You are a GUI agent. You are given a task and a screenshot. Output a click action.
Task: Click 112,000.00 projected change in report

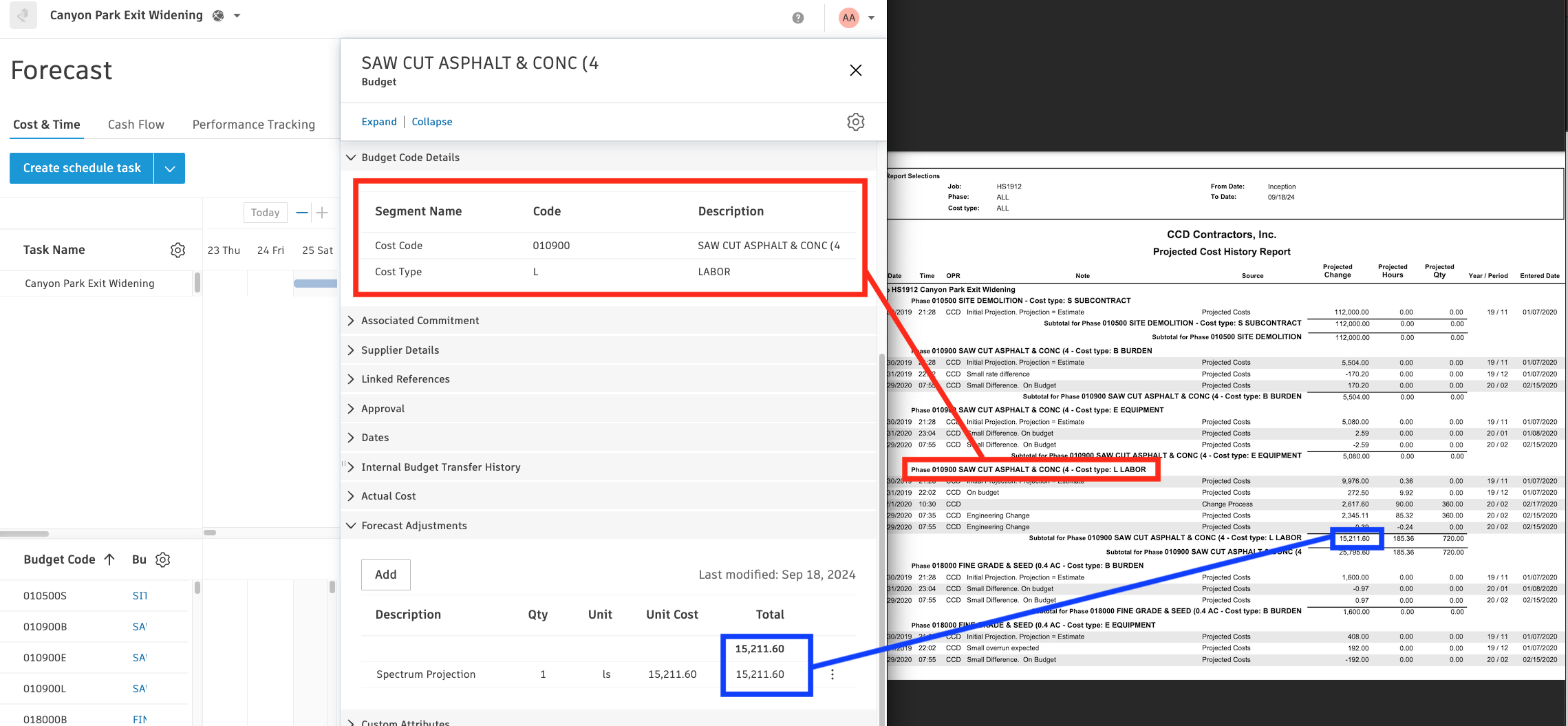[1351, 312]
